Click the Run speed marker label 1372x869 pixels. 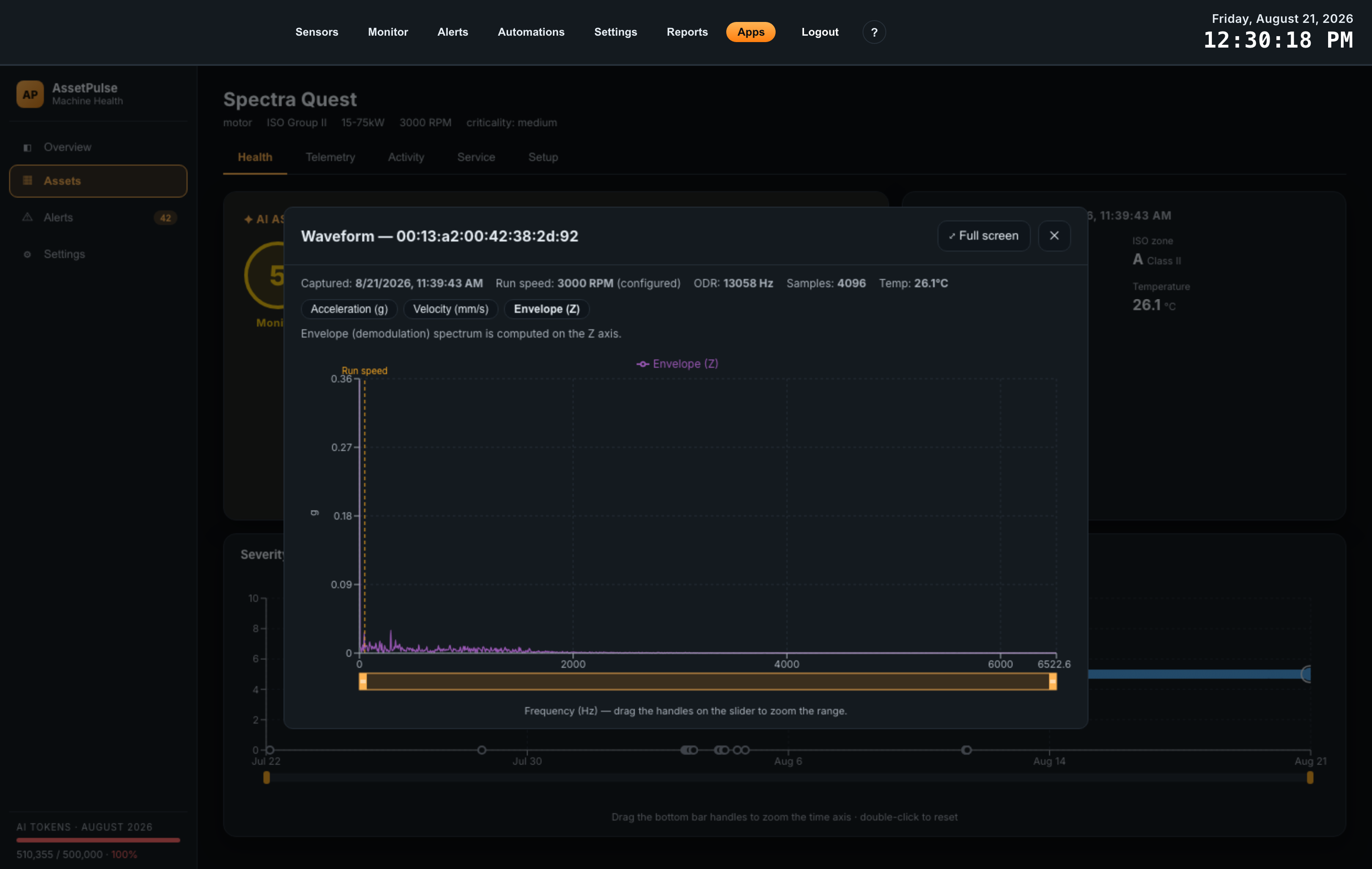point(364,370)
